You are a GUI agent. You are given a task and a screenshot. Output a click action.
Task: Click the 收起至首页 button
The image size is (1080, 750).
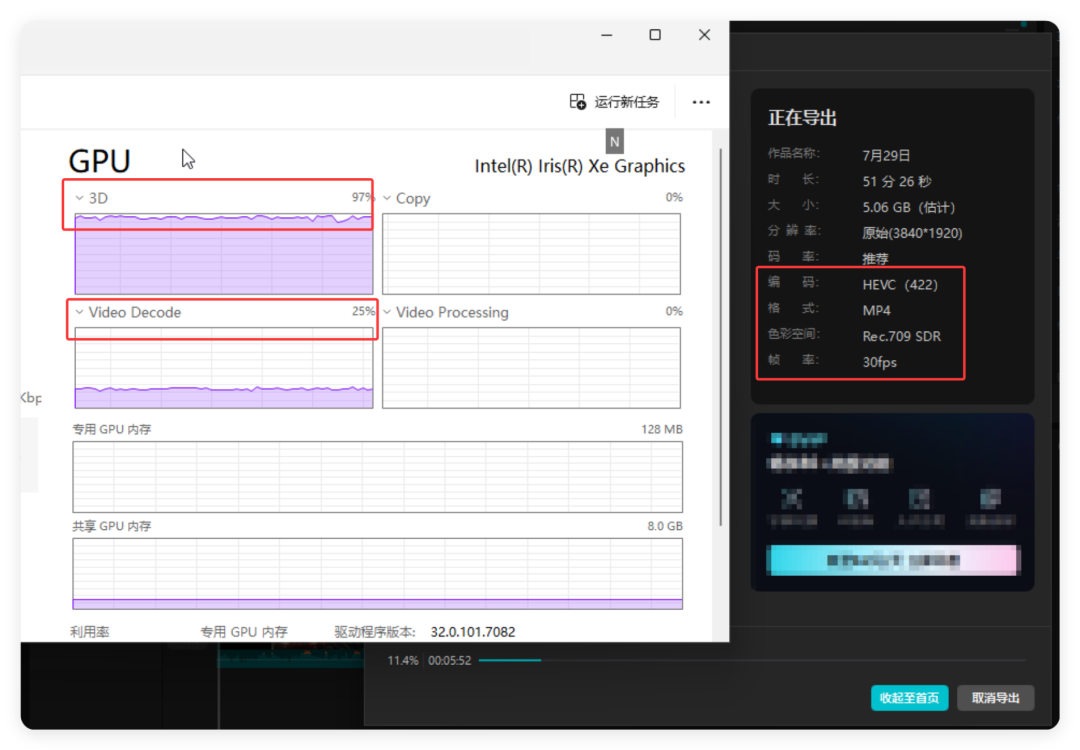[x=909, y=698]
